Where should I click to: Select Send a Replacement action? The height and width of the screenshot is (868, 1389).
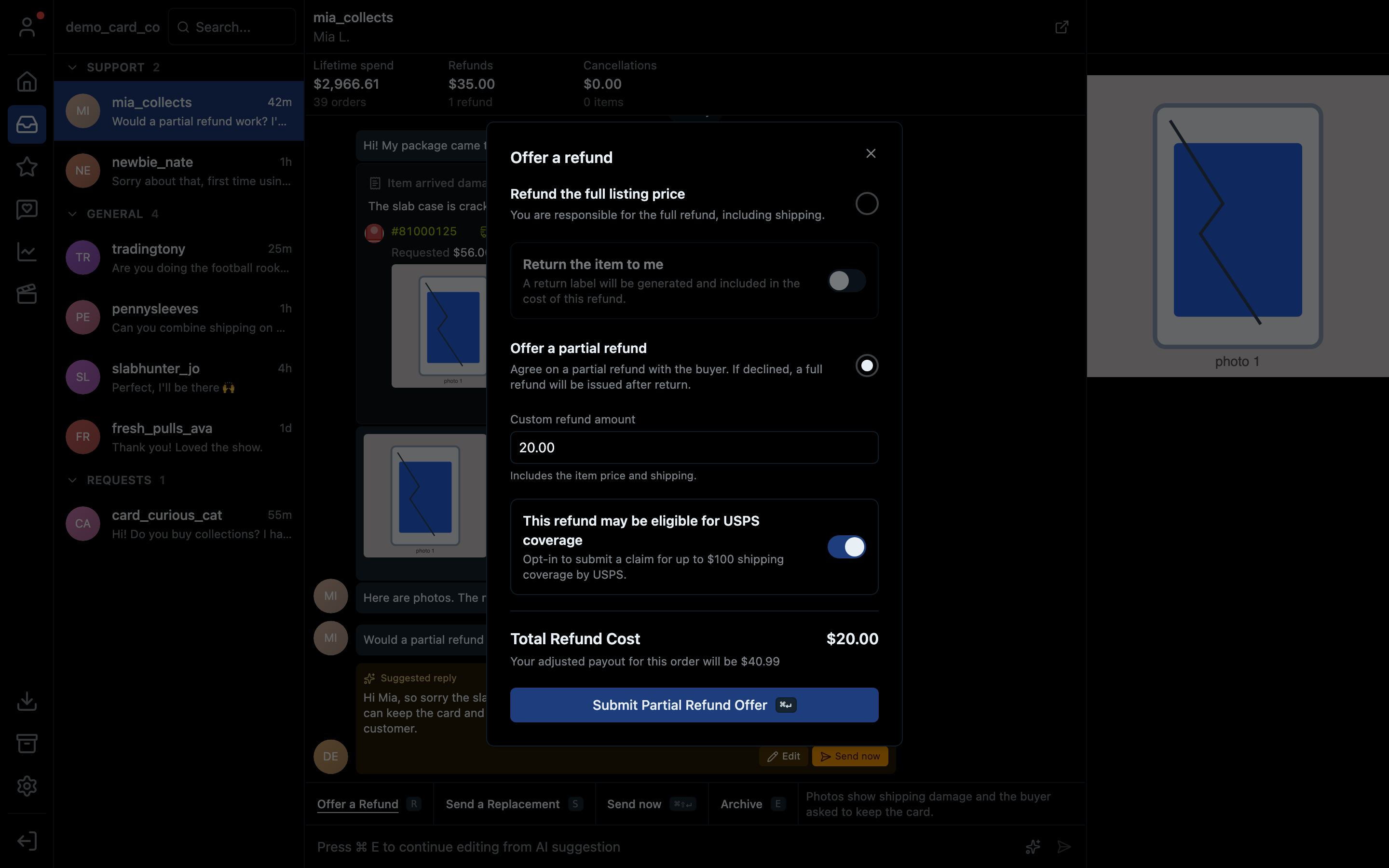[514, 804]
